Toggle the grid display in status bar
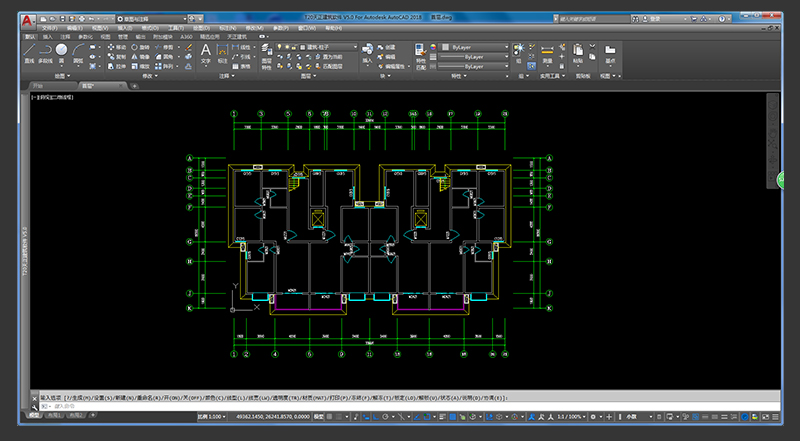Screen dimensions: 800x441 (330, 416)
